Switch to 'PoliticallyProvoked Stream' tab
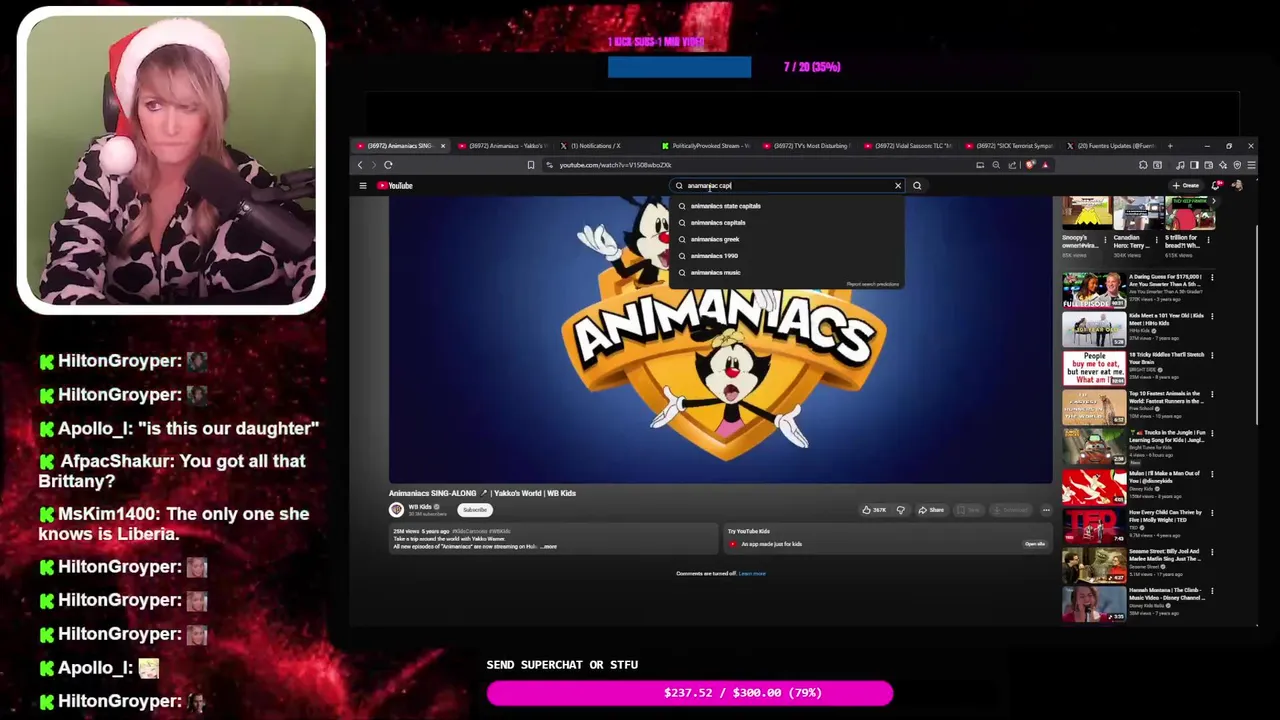 coord(706,146)
